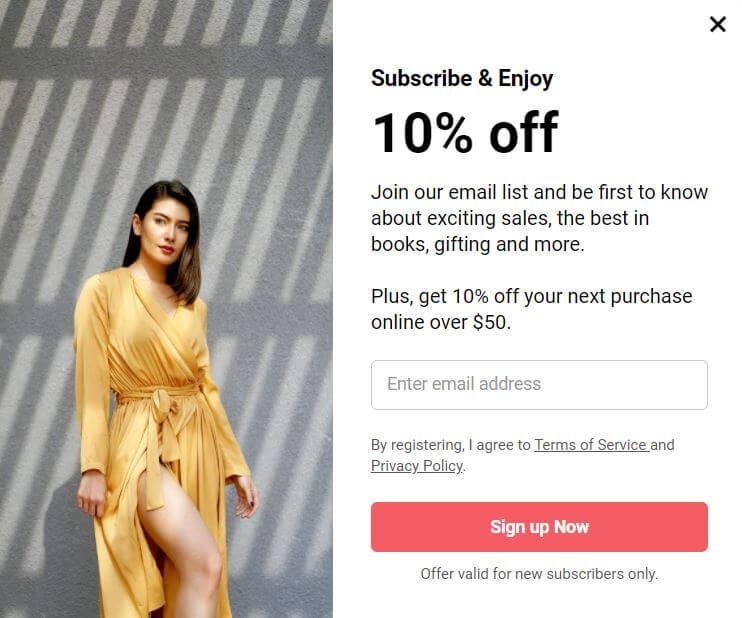Select the Subscribe & Enjoy heading
Screen dimensions: 742x618
(462, 79)
